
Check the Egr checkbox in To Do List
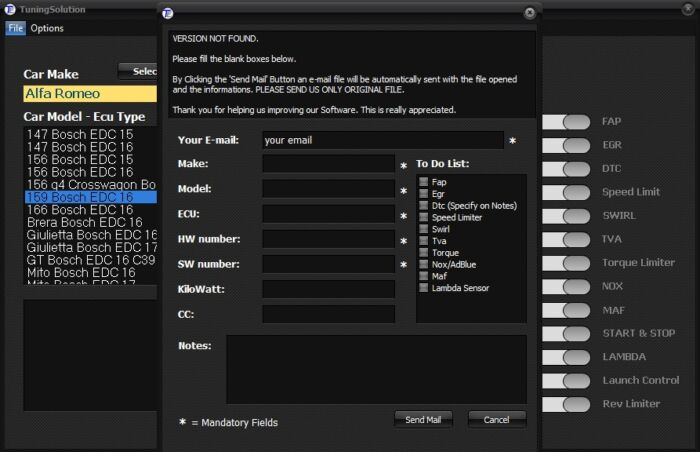tap(424, 193)
